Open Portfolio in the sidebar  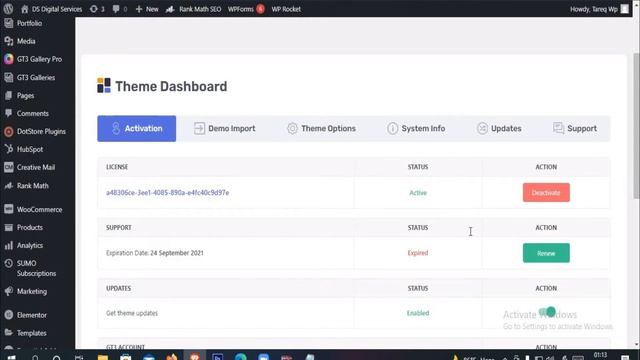29,23
